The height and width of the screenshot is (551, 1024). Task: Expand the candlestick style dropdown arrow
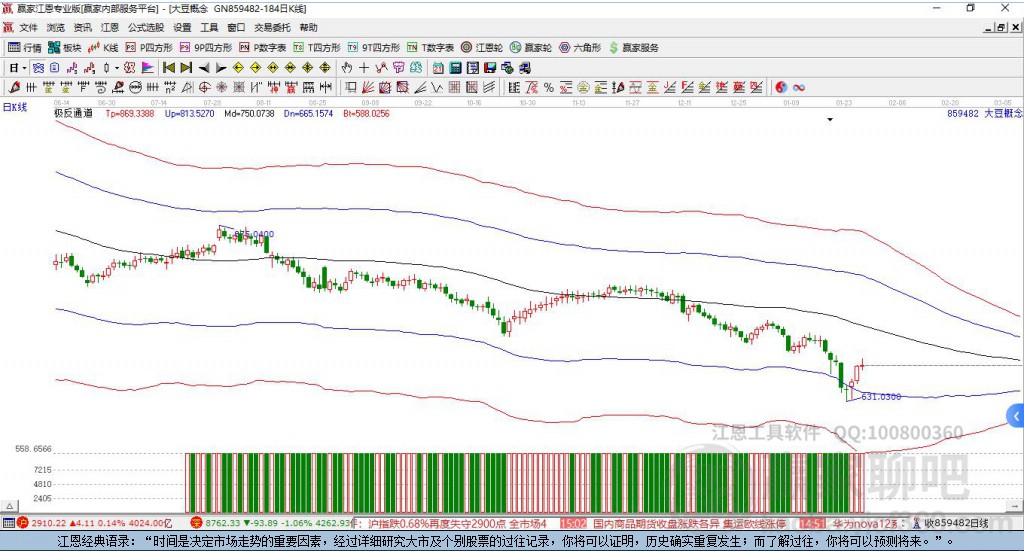pyautogui.click(x=117, y=67)
